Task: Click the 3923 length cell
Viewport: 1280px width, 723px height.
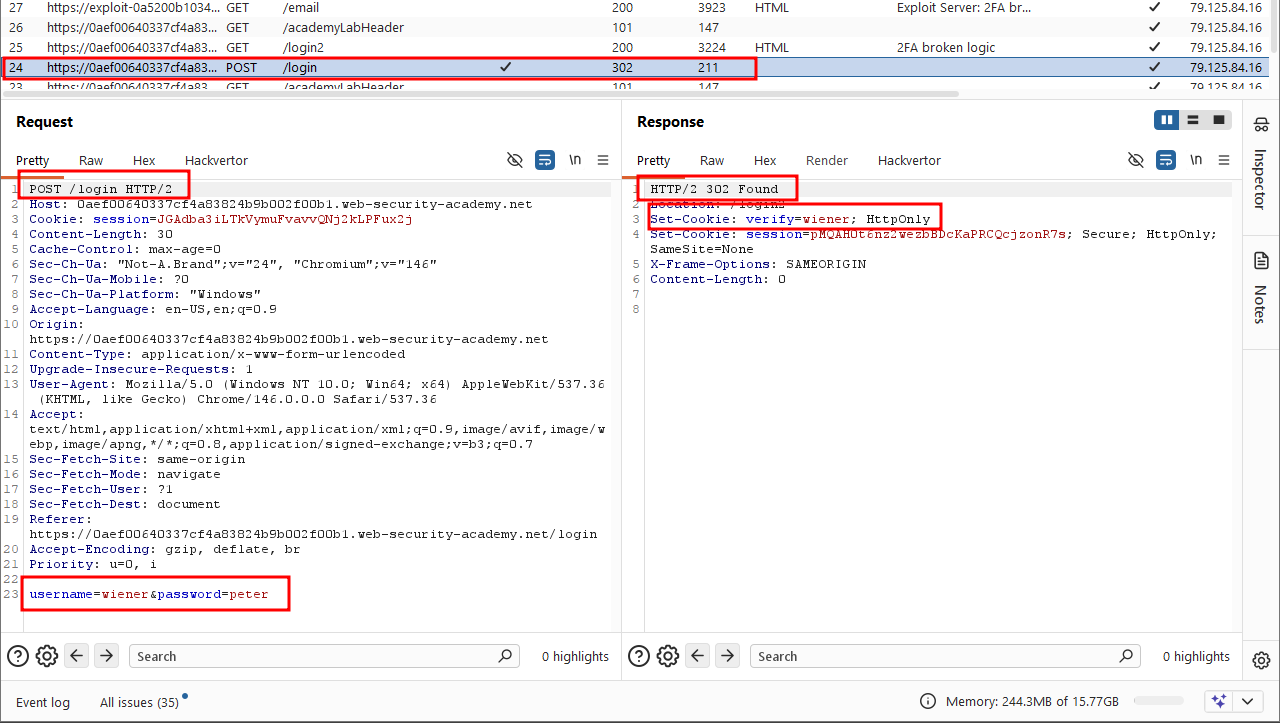Action: click(x=714, y=7)
